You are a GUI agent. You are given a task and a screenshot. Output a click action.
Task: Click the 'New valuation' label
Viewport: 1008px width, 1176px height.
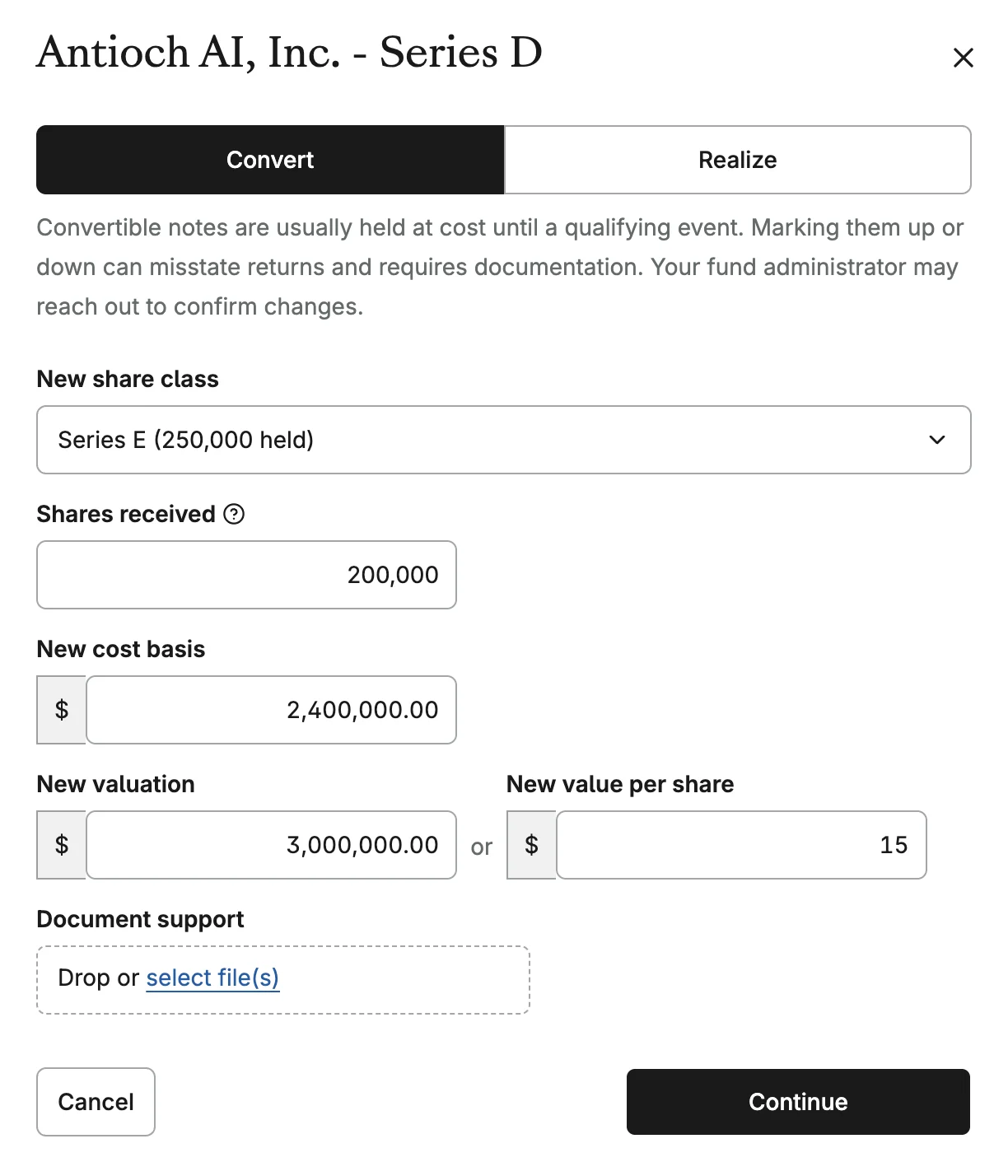(116, 784)
